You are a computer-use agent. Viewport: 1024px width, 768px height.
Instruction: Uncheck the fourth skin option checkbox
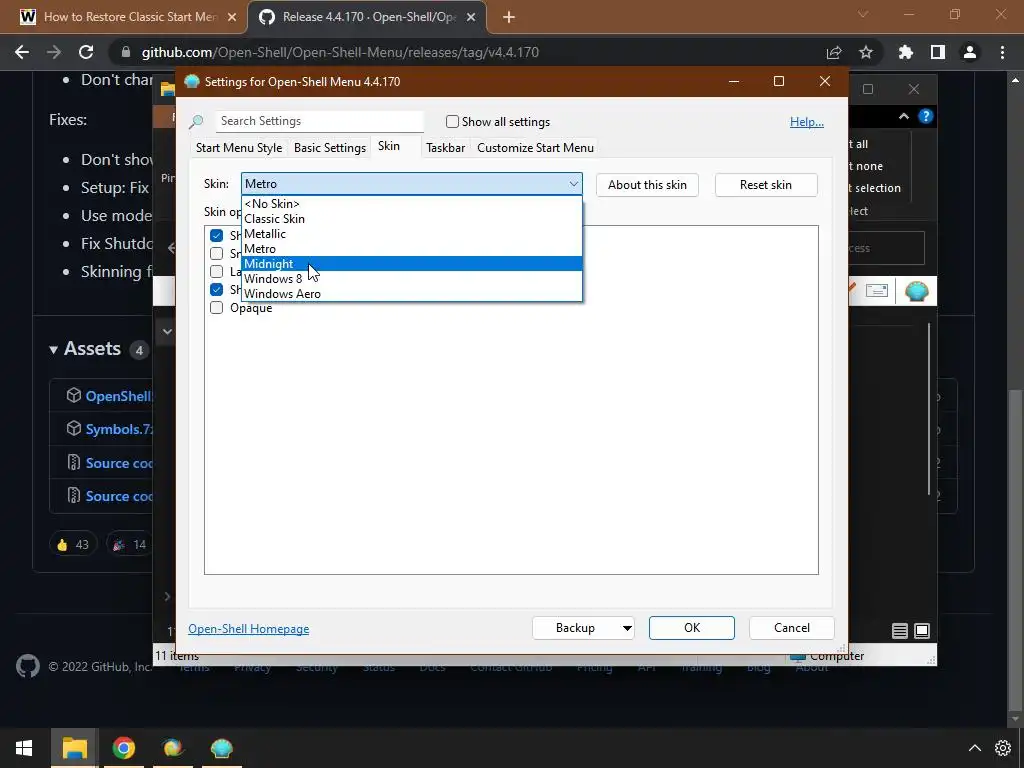tap(216, 289)
